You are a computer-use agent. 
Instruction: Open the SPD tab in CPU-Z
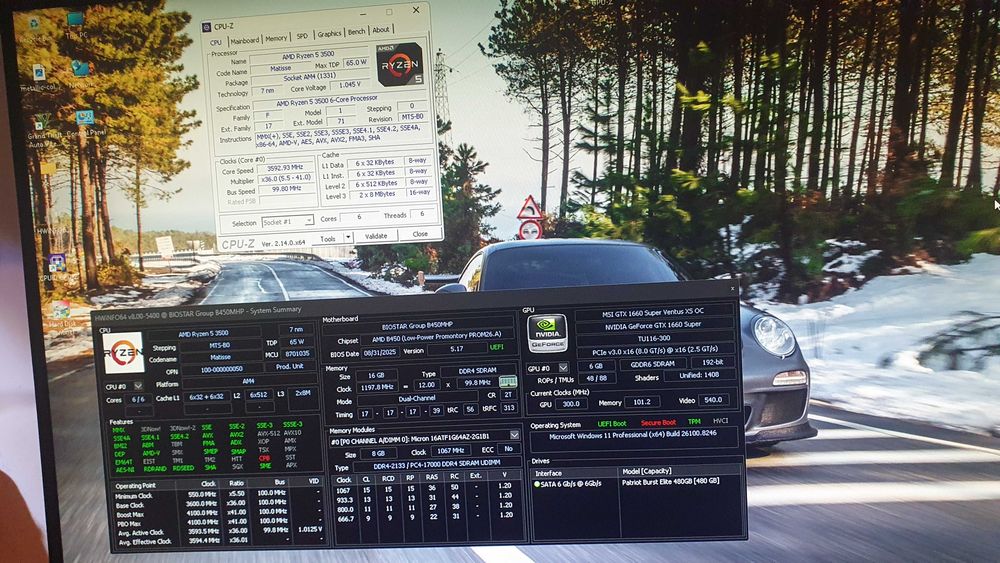click(302, 36)
